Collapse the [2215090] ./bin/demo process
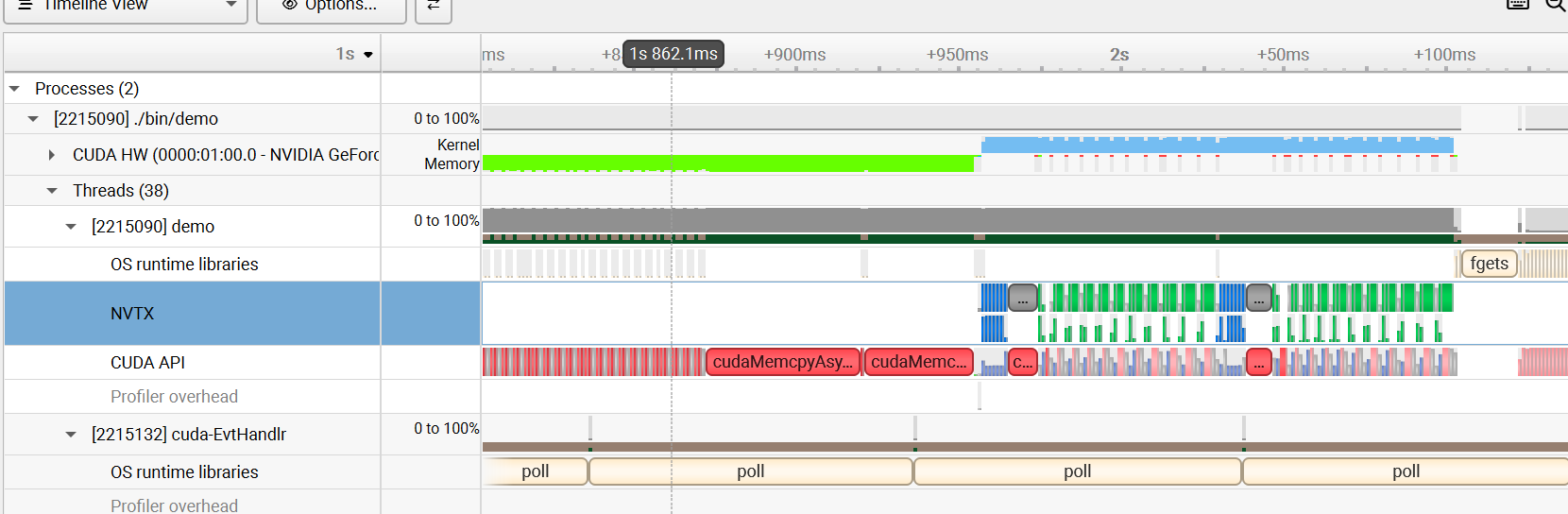This screenshot has width=1568, height=514. [x=33, y=119]
